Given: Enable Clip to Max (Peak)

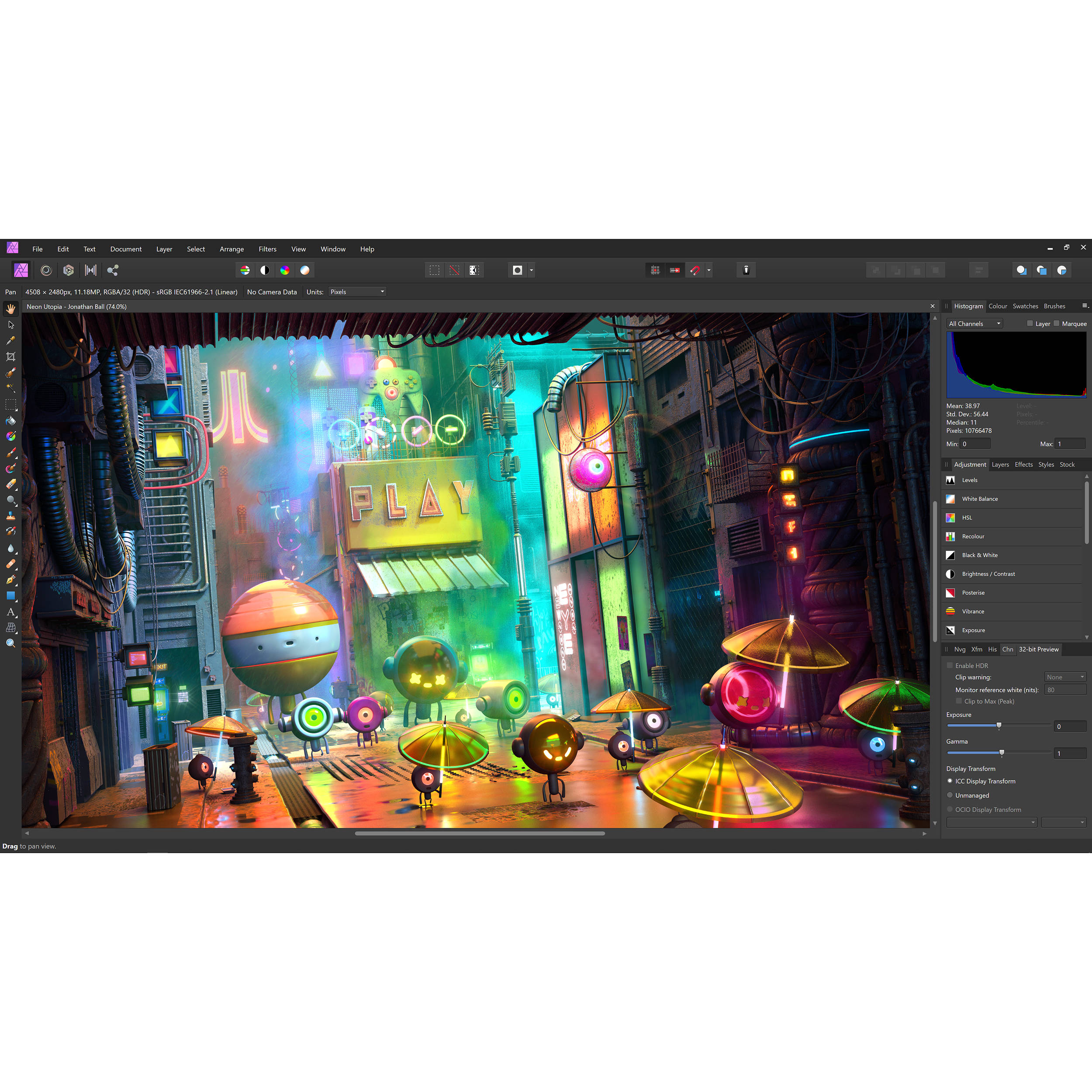Looking at the screenshot, I should click(x=959, y=701).
